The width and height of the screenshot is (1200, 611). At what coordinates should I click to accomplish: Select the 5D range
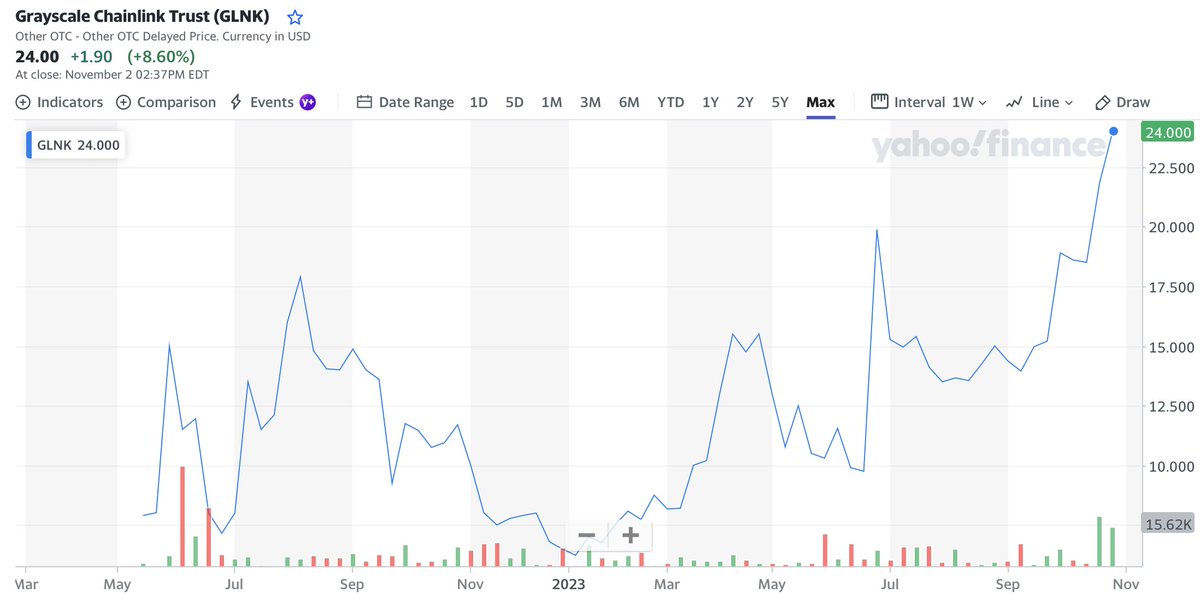point(514,102)
